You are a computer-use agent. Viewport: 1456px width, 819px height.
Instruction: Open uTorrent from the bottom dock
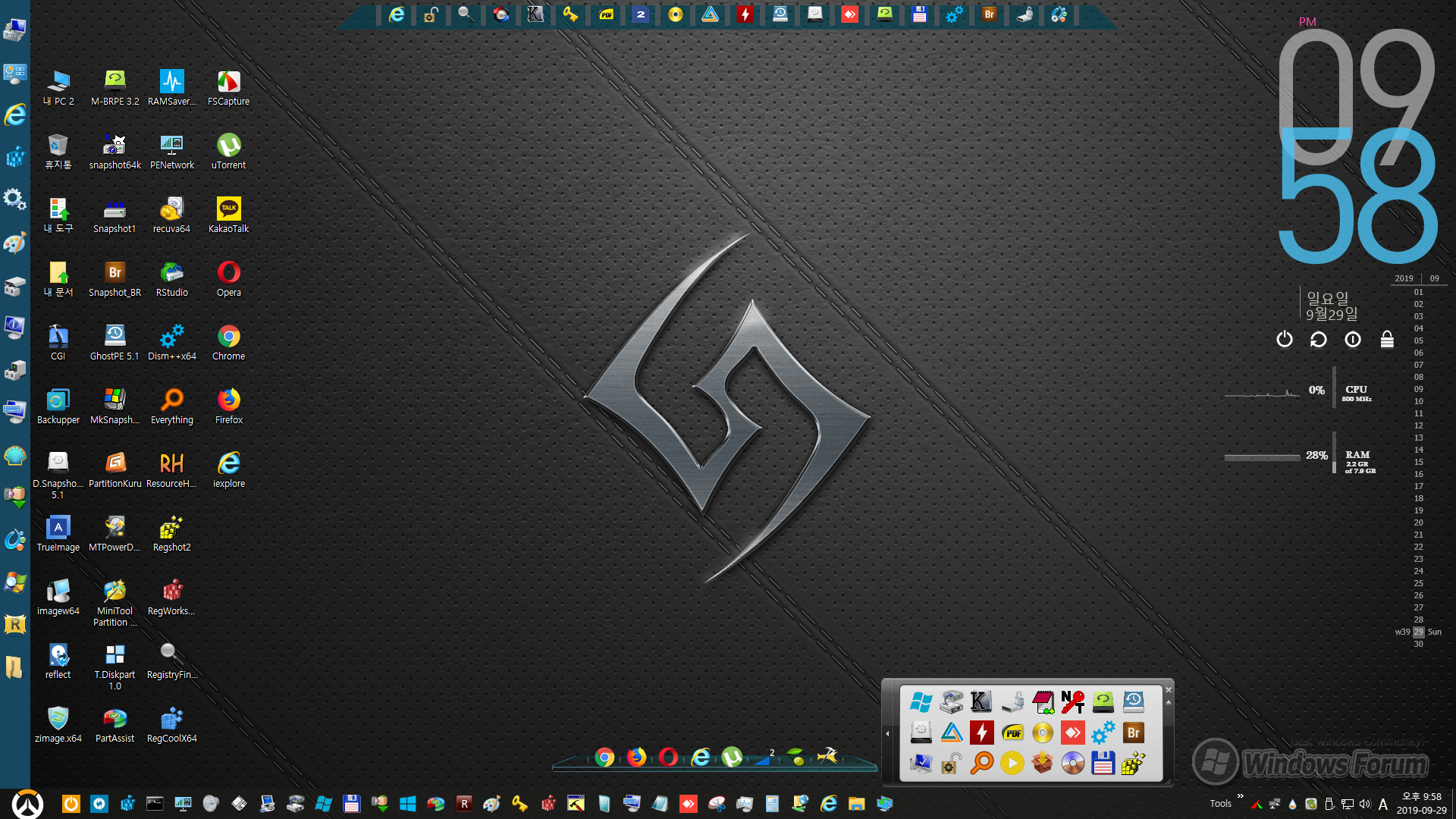[732, 757]
